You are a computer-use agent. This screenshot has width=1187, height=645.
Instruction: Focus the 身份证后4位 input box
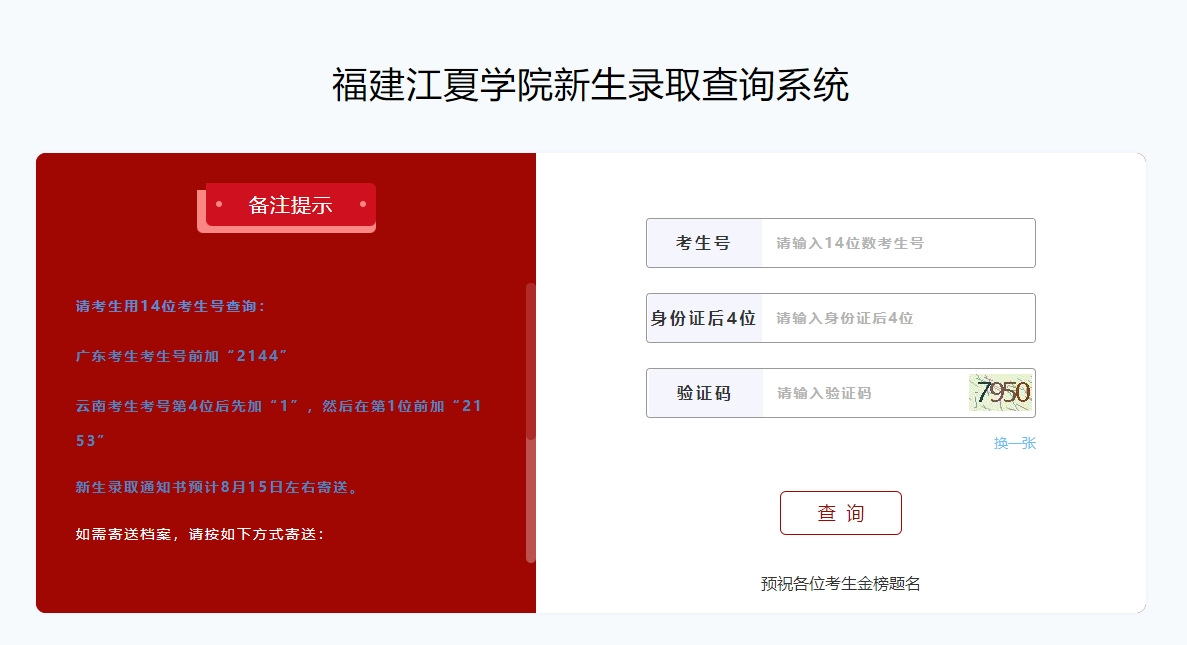tap(898, 318)
